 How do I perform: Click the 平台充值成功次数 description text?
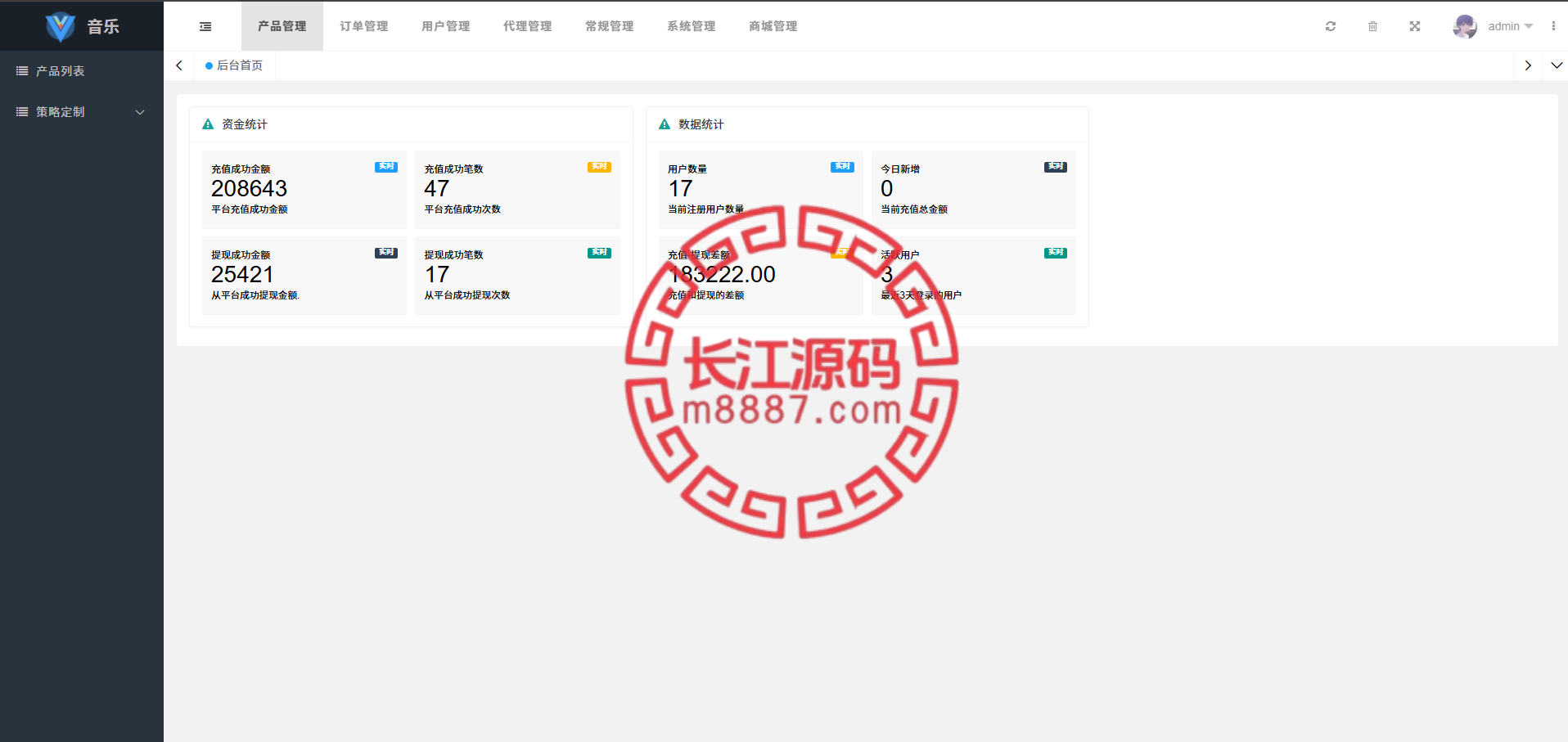tap(462, 209)
